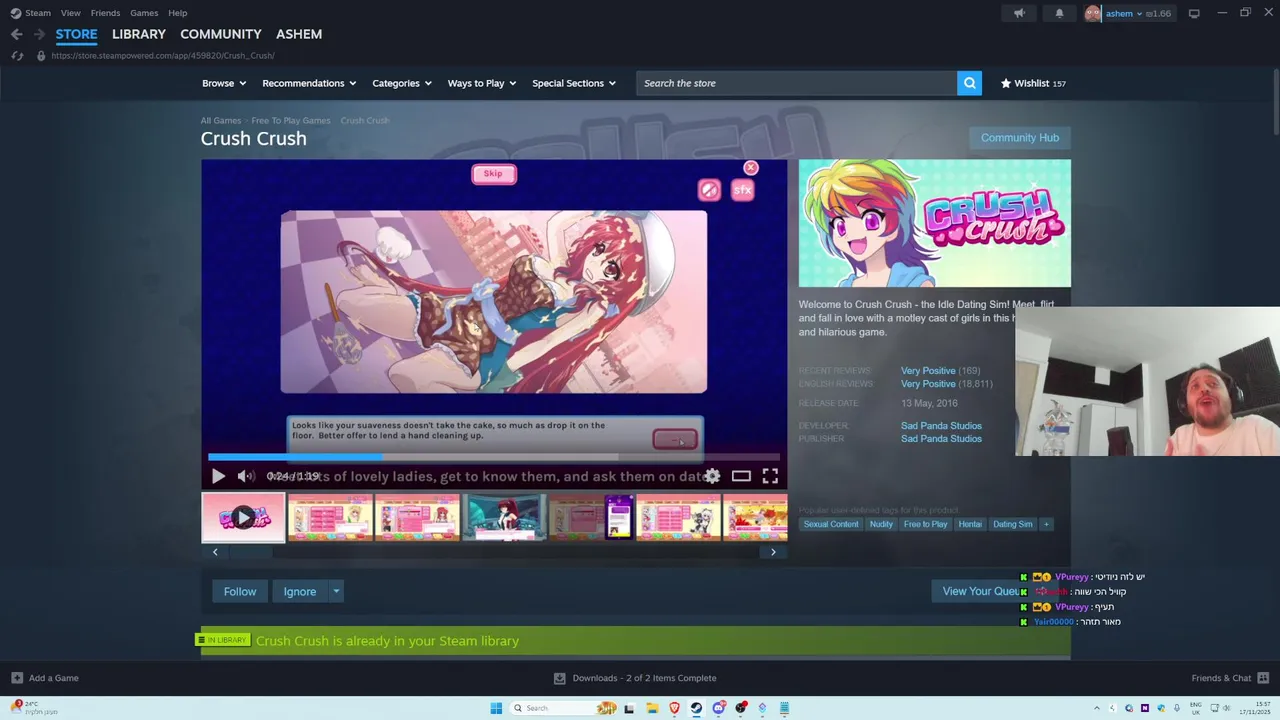Click the Free To Play Games breadcrumb
This screenshot has width=1280, height=720.
291,120
